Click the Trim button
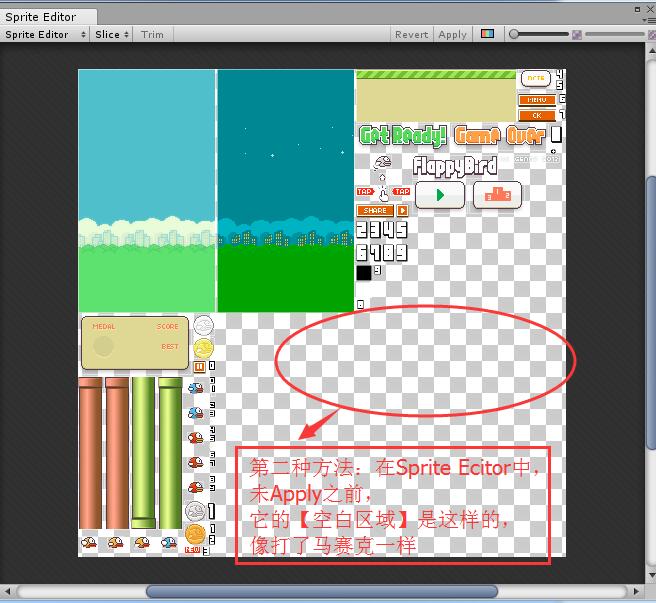The width and height of the screenshot is (656, 603). pyautogui.click(x=152, y=34)
